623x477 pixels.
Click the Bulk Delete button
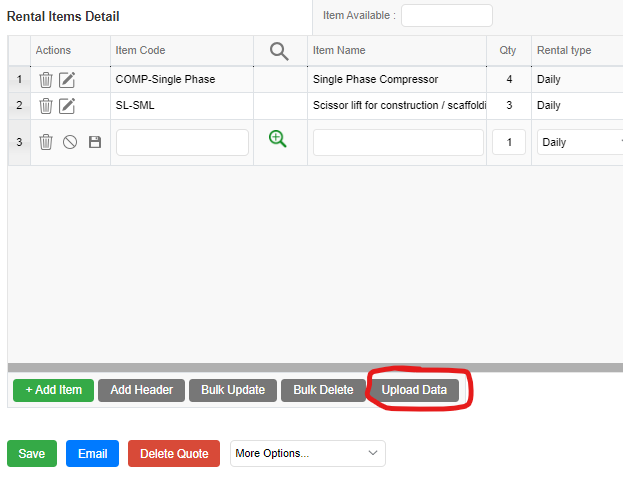pyautogui.click(x=323, y=390)
